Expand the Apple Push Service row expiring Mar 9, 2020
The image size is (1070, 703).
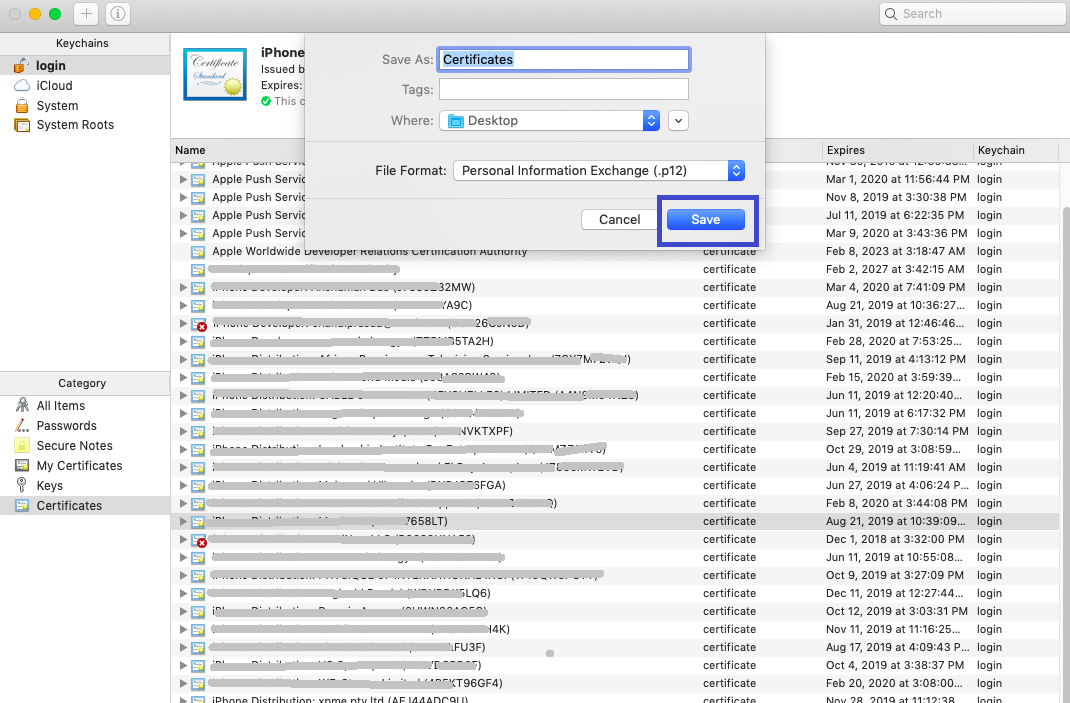(x=183, y=233)
